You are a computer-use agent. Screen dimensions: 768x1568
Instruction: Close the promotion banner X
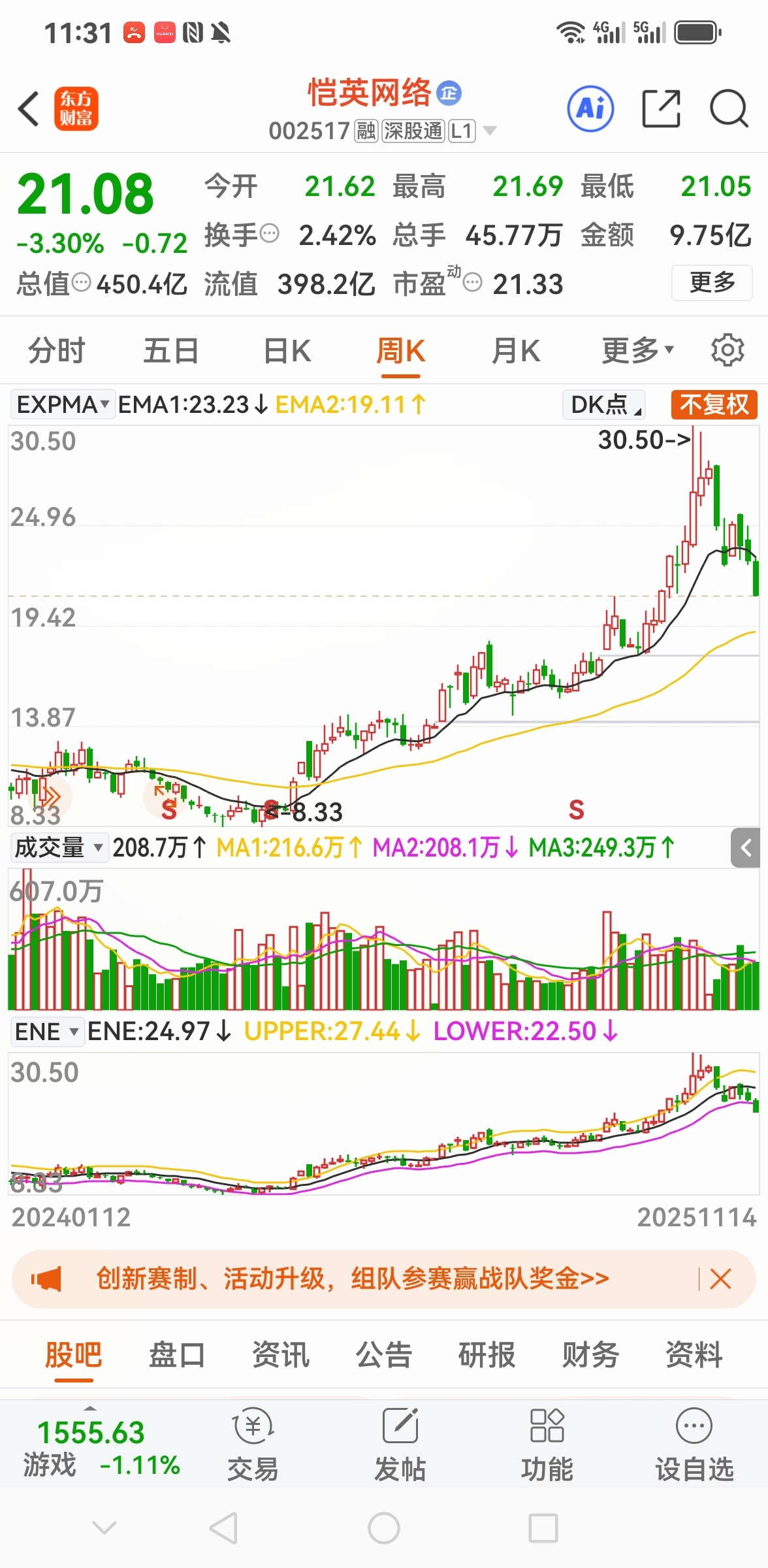[x=720, y=1279]
